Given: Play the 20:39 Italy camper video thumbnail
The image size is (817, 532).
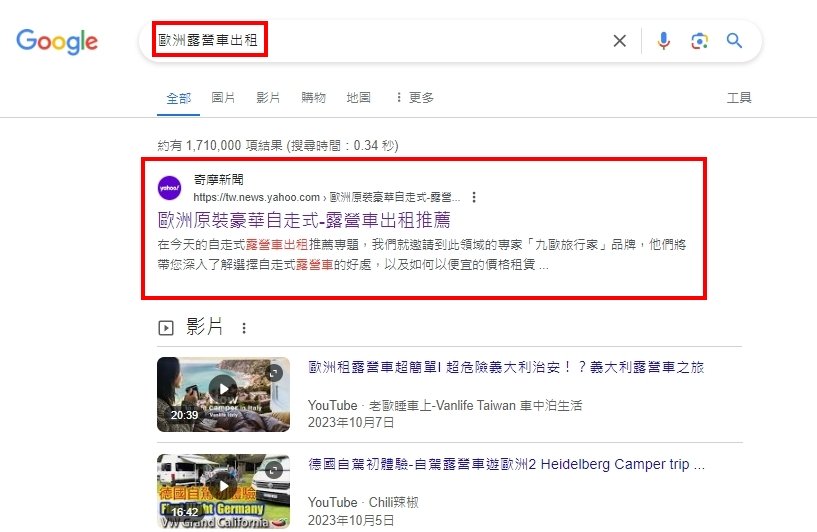Looking at the screenshot, I should click(x=223, y=394).
